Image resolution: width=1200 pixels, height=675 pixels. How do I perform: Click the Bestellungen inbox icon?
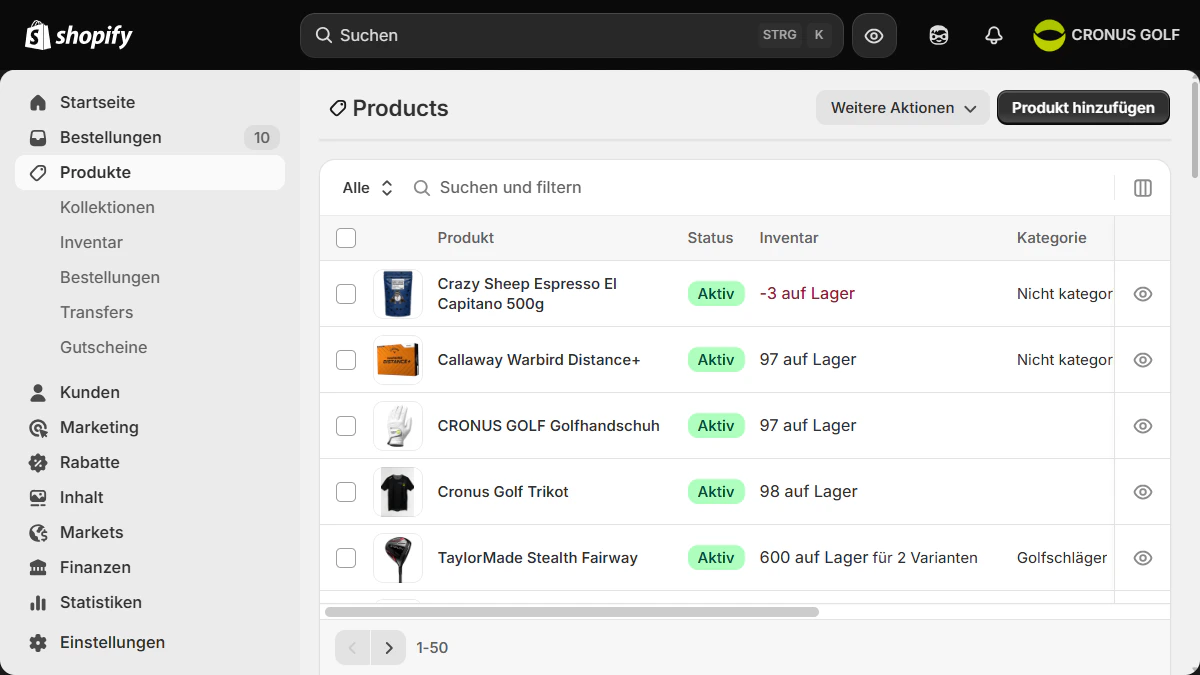point(38,137)
